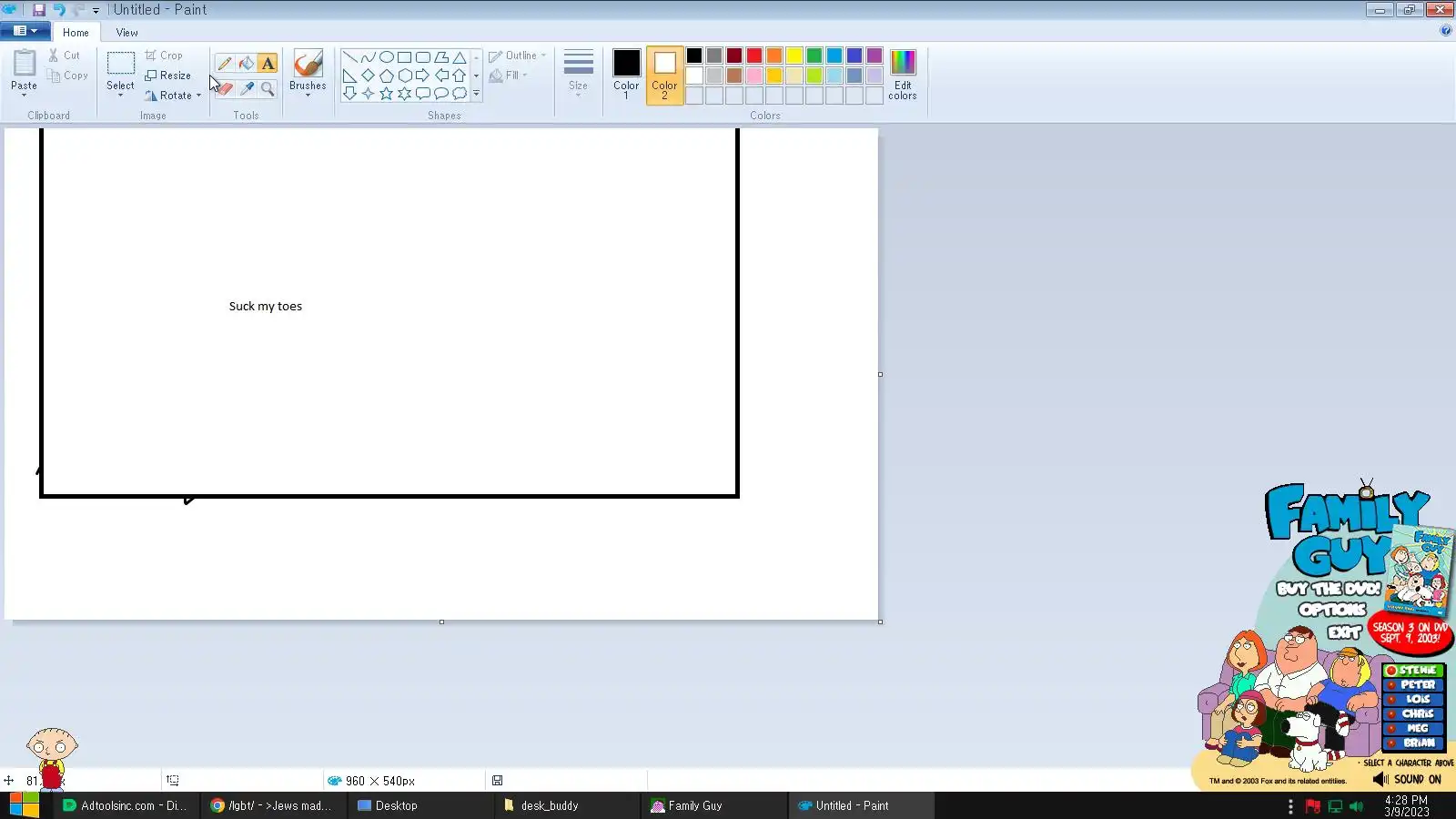Click the Crop command
Screen dimensions: 1456x819
[164, 56]
